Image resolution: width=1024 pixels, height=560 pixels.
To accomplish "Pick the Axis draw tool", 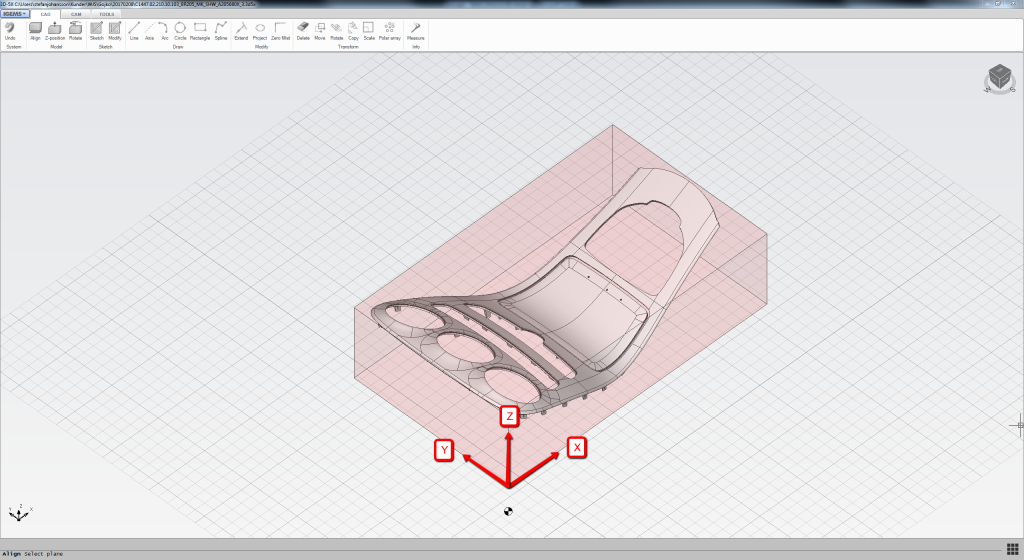I will point(150,31).
